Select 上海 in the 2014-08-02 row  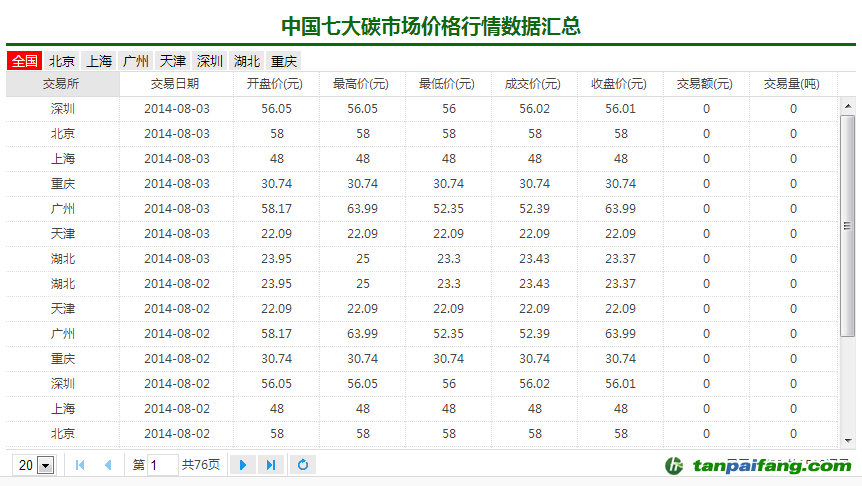tap(63, 409)
